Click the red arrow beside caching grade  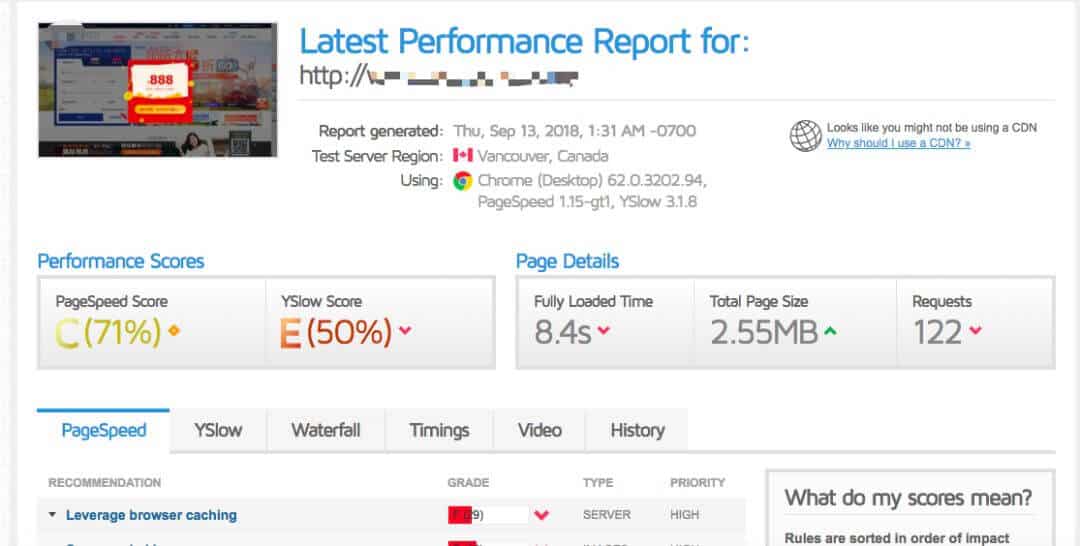[542, 515]
